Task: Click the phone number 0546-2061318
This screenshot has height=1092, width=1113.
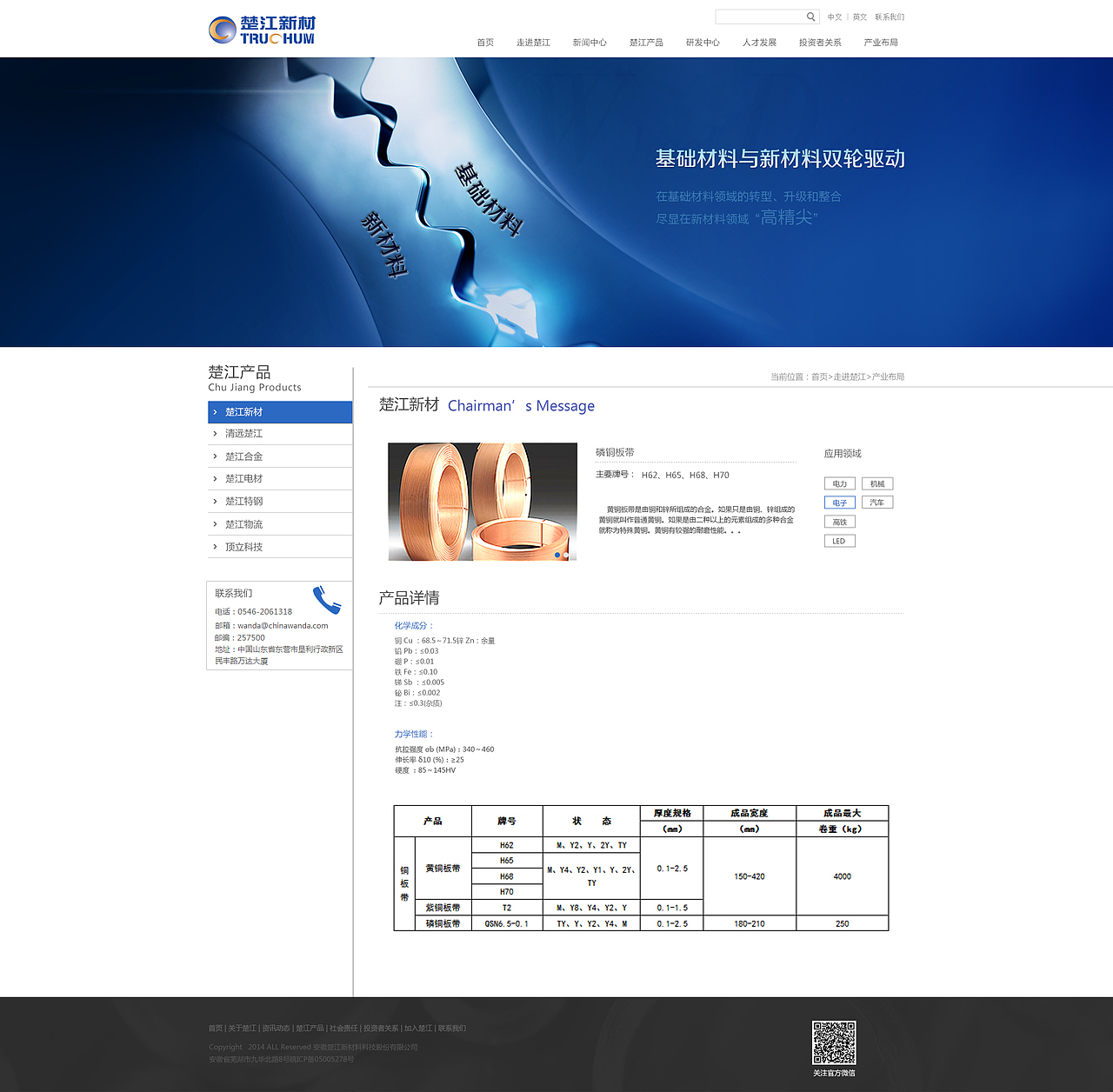Action: pos(264,612)
